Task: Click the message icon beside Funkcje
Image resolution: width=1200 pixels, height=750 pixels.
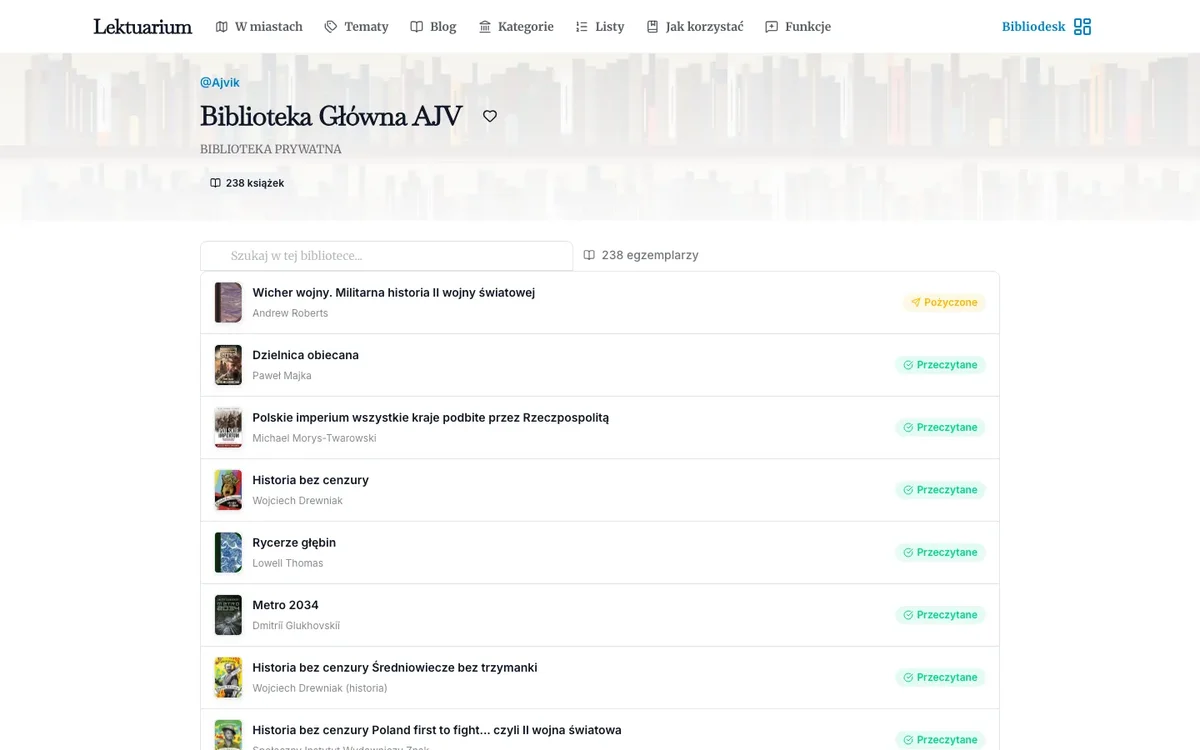Action: pyautogui.click(x=772, y=27)
